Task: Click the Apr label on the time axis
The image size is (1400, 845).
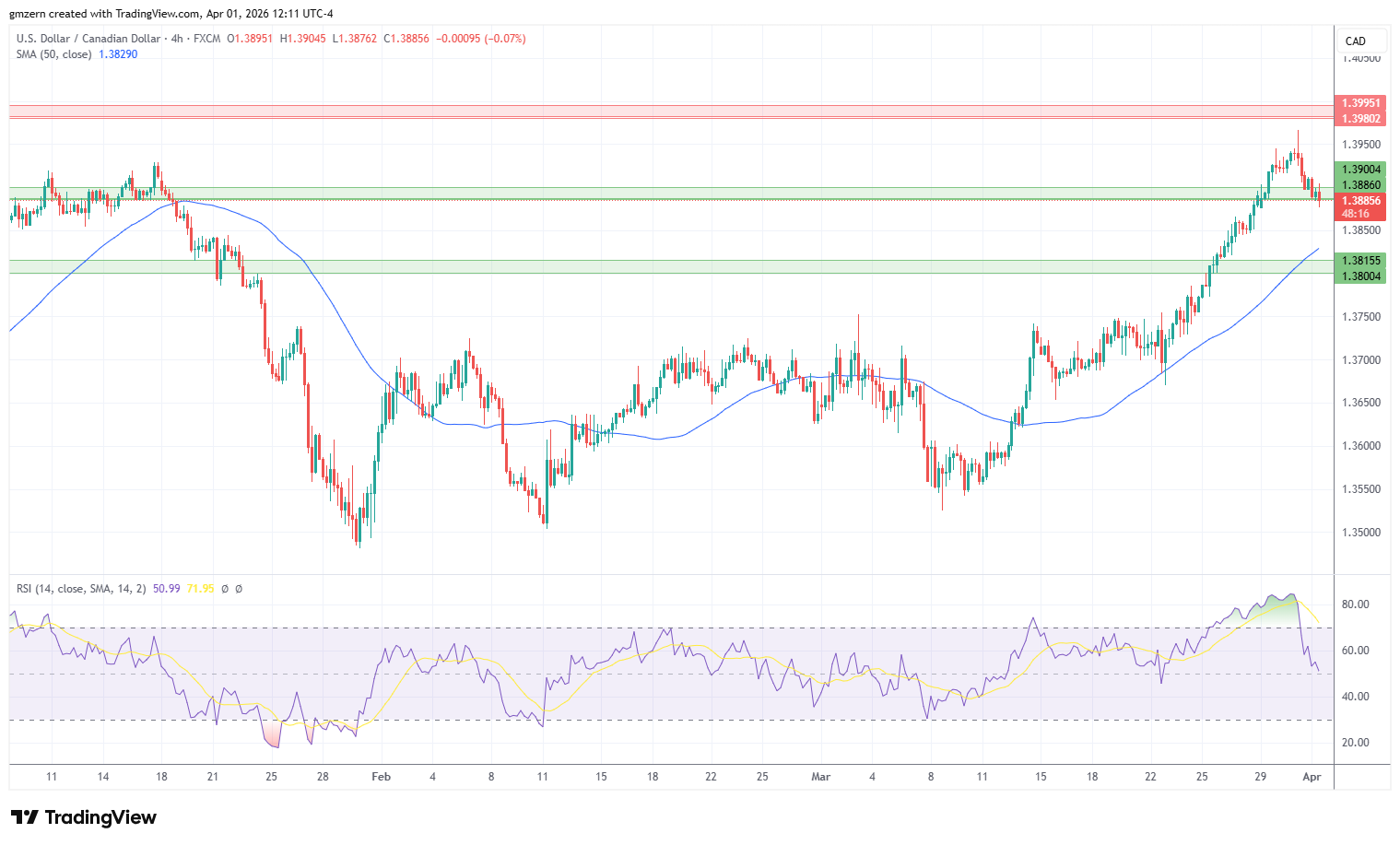Action: tap(1312, 777)
